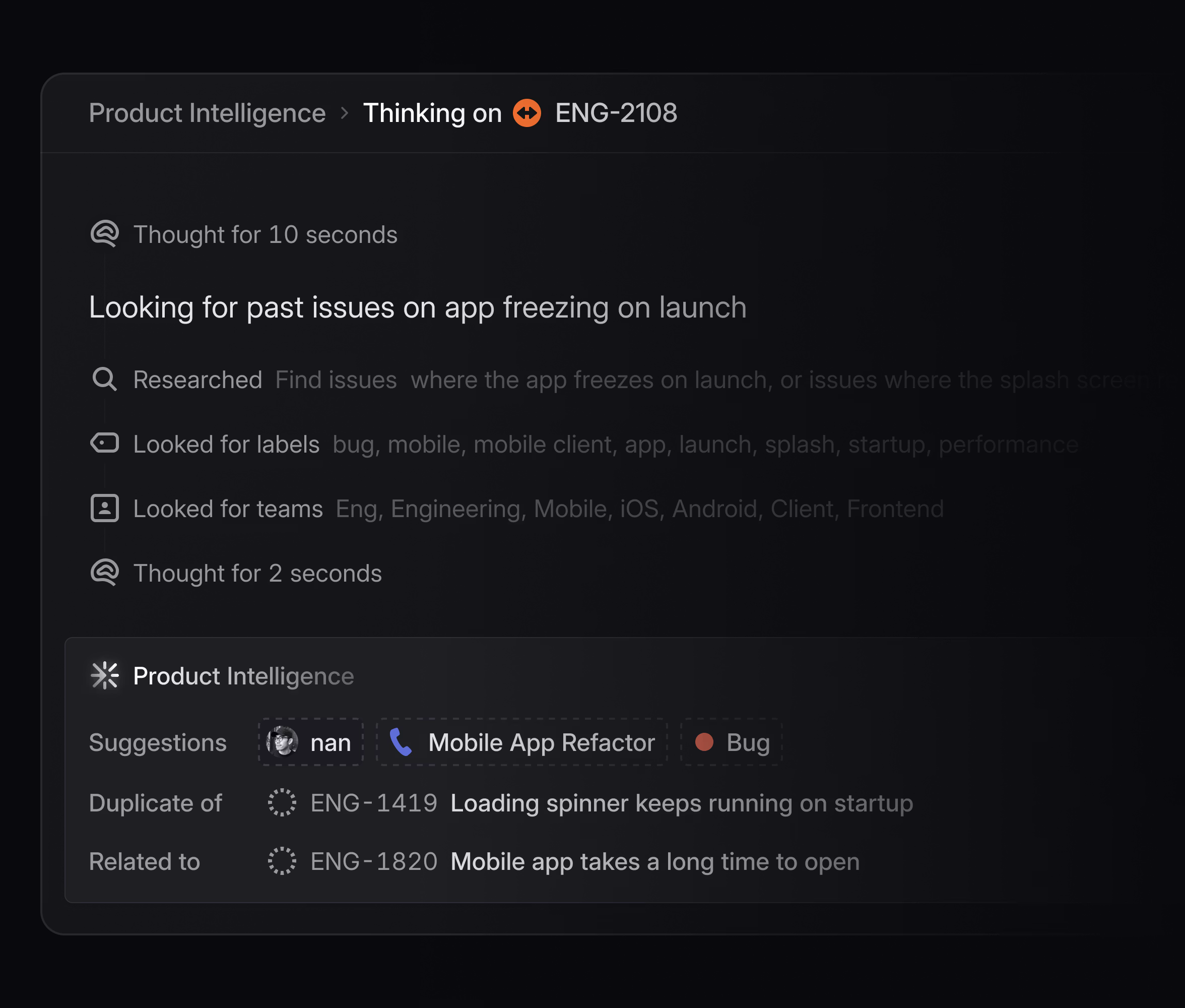1185x1008 pixels.
Task: Click the ENG-1419 status circle icon
Action: (282, 803)
